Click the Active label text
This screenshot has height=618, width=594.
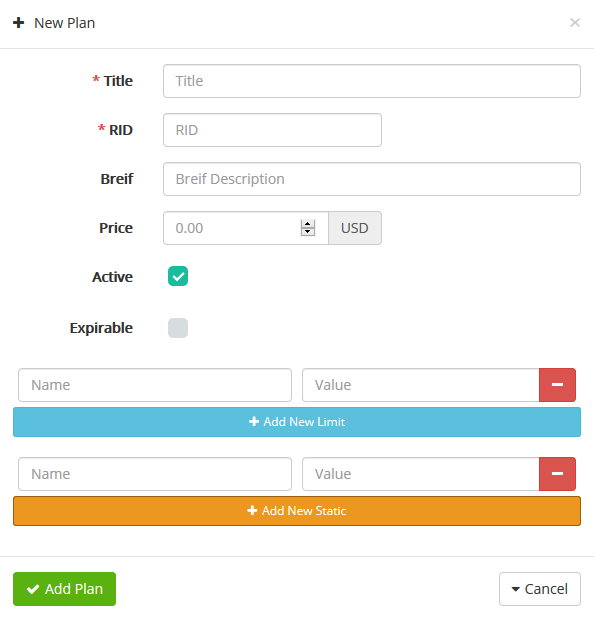(112, 277)
